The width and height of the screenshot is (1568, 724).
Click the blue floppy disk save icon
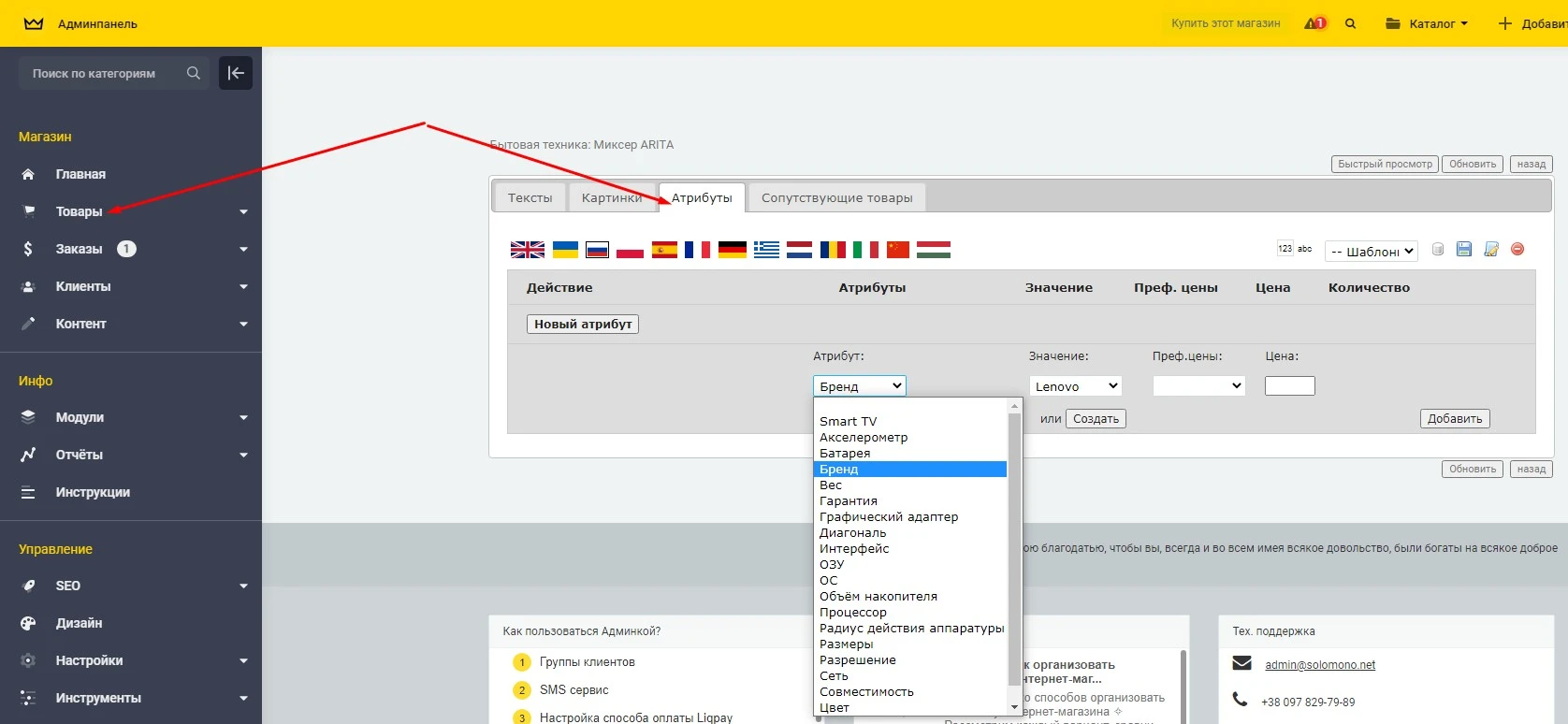point(1464,249)
